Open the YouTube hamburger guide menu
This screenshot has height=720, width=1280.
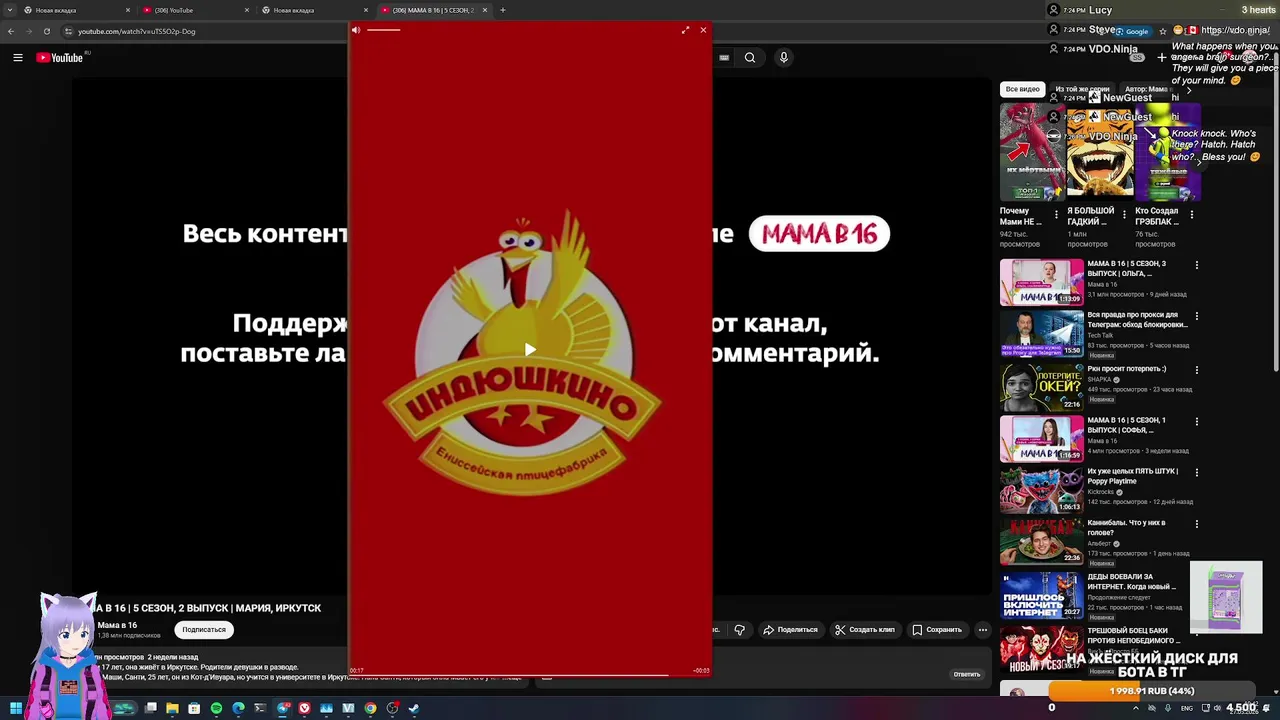18,58
